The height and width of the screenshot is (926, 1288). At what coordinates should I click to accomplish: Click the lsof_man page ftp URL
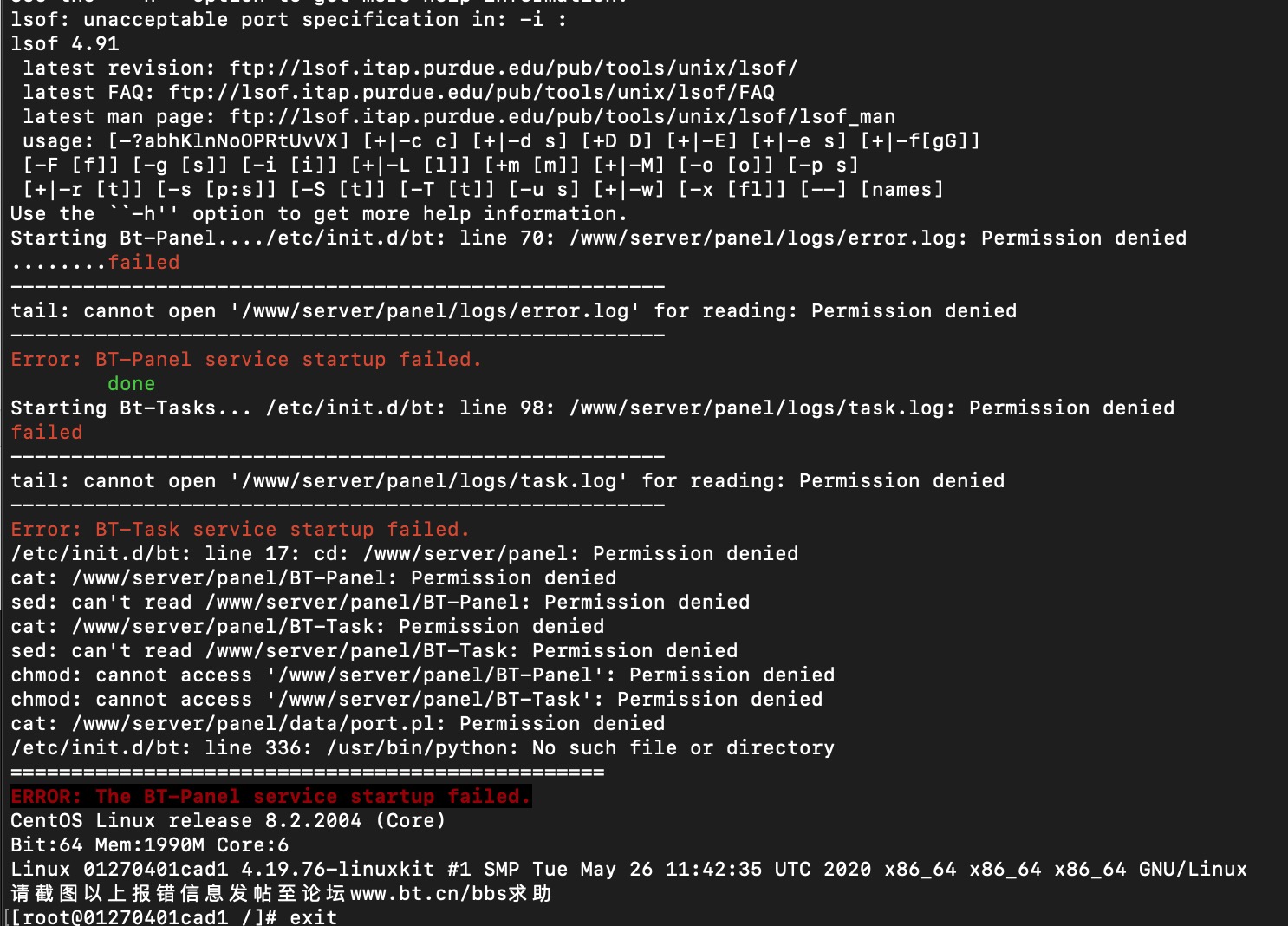point(562,116)
